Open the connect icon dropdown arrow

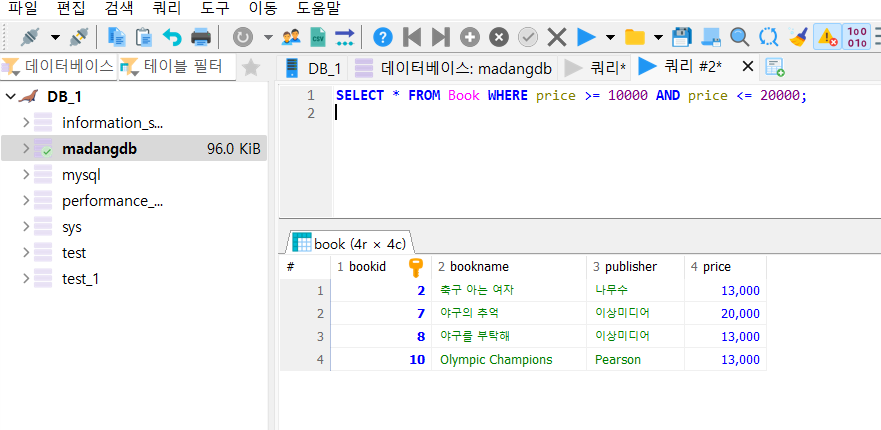pyautogui.click(x=55, y=38)
